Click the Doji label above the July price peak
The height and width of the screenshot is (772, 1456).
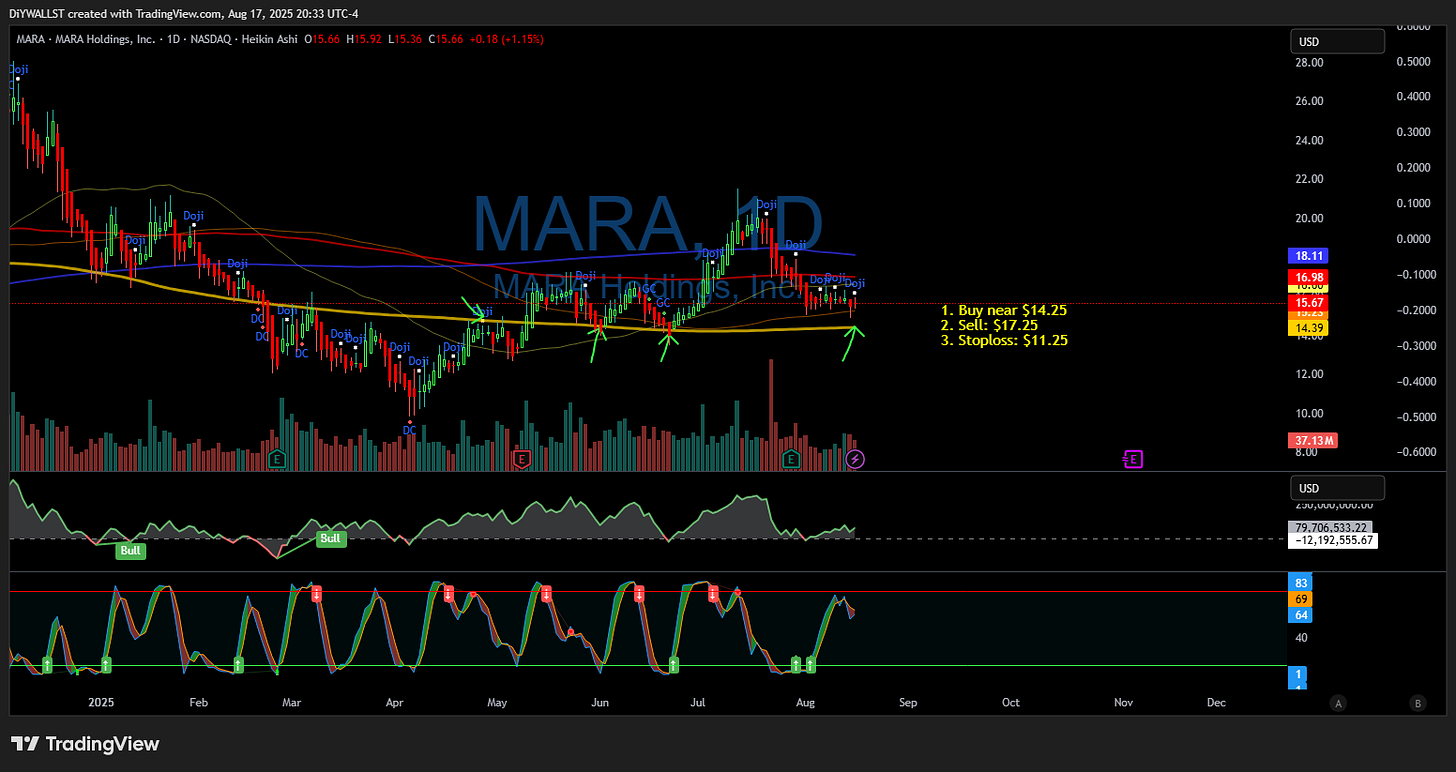(x=765, y=205)
